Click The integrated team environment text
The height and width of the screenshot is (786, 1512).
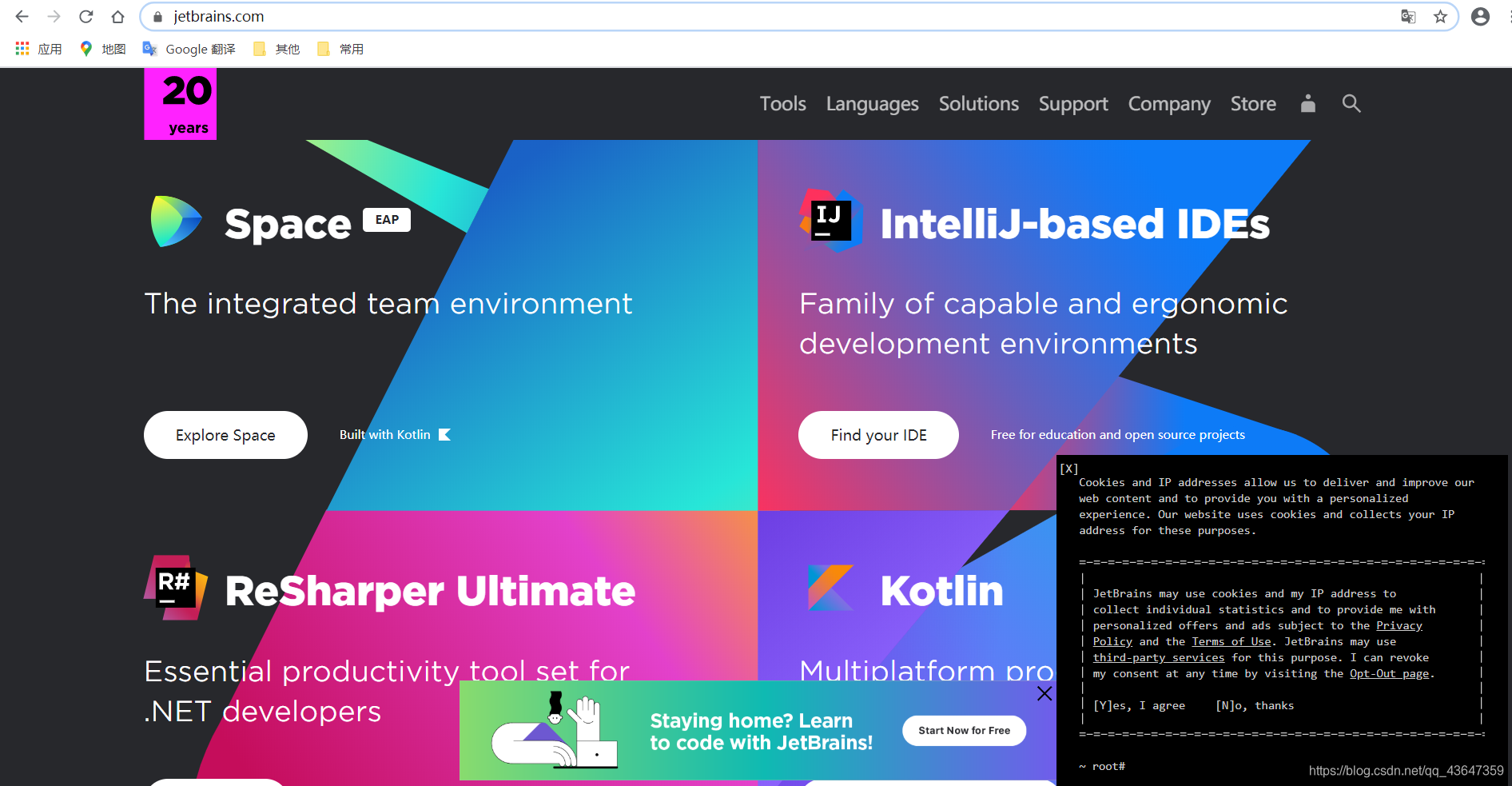click(x=388, y=304)
